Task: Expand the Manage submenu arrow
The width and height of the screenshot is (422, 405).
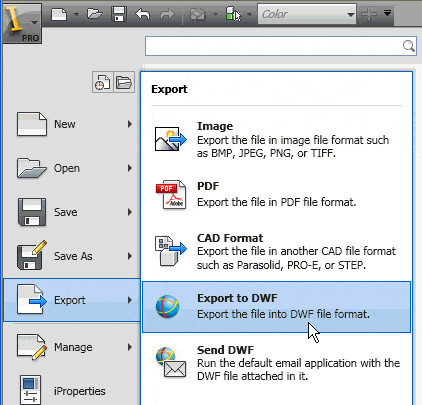Action: 130,347
